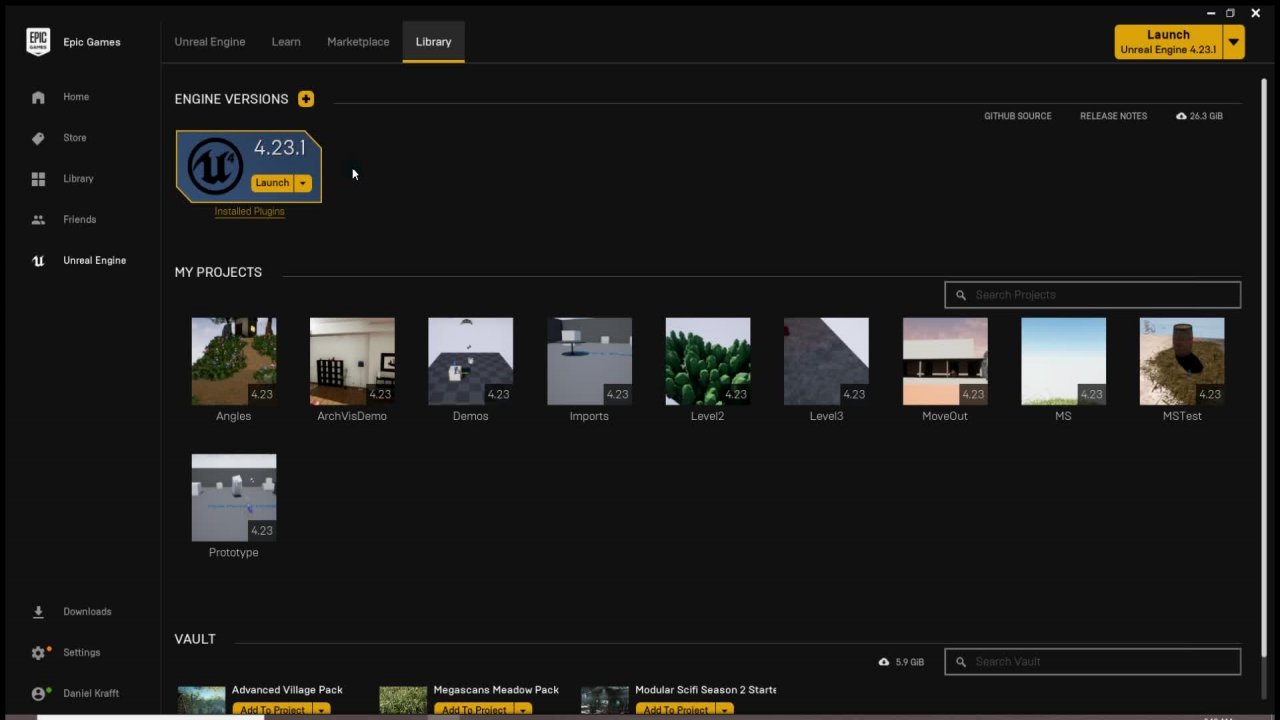Click the ENGINE VERSIONS heading
Screen dimensions: 1280x720
[231, 99]
